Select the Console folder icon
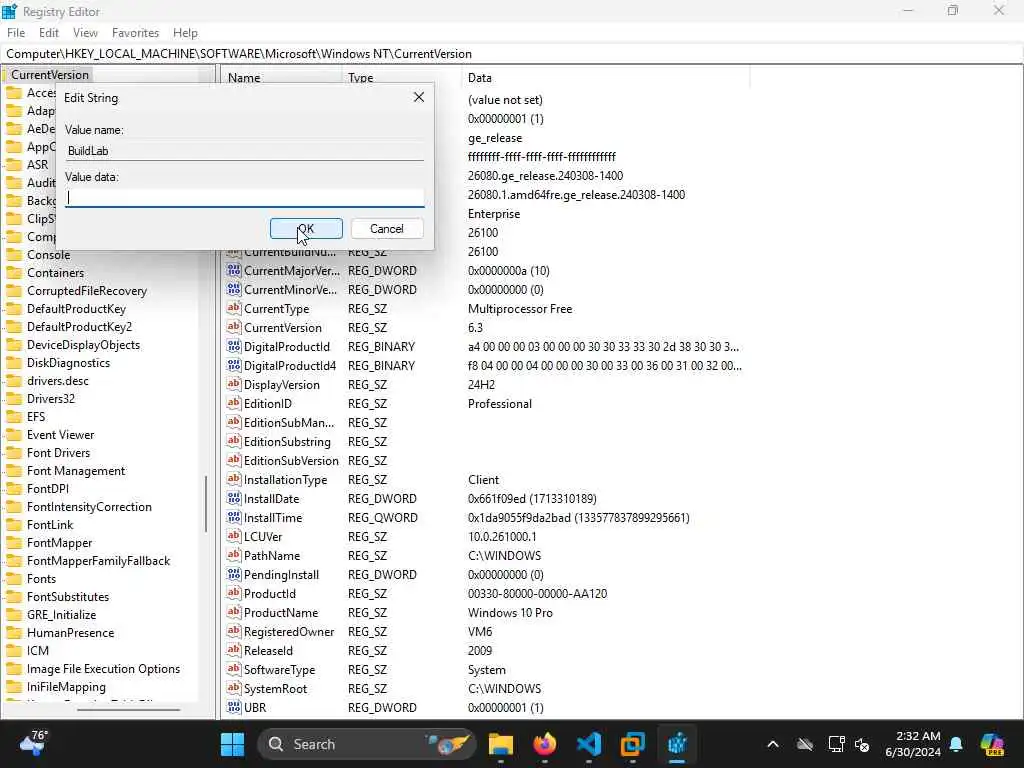1024x768 pixels. 14,255
